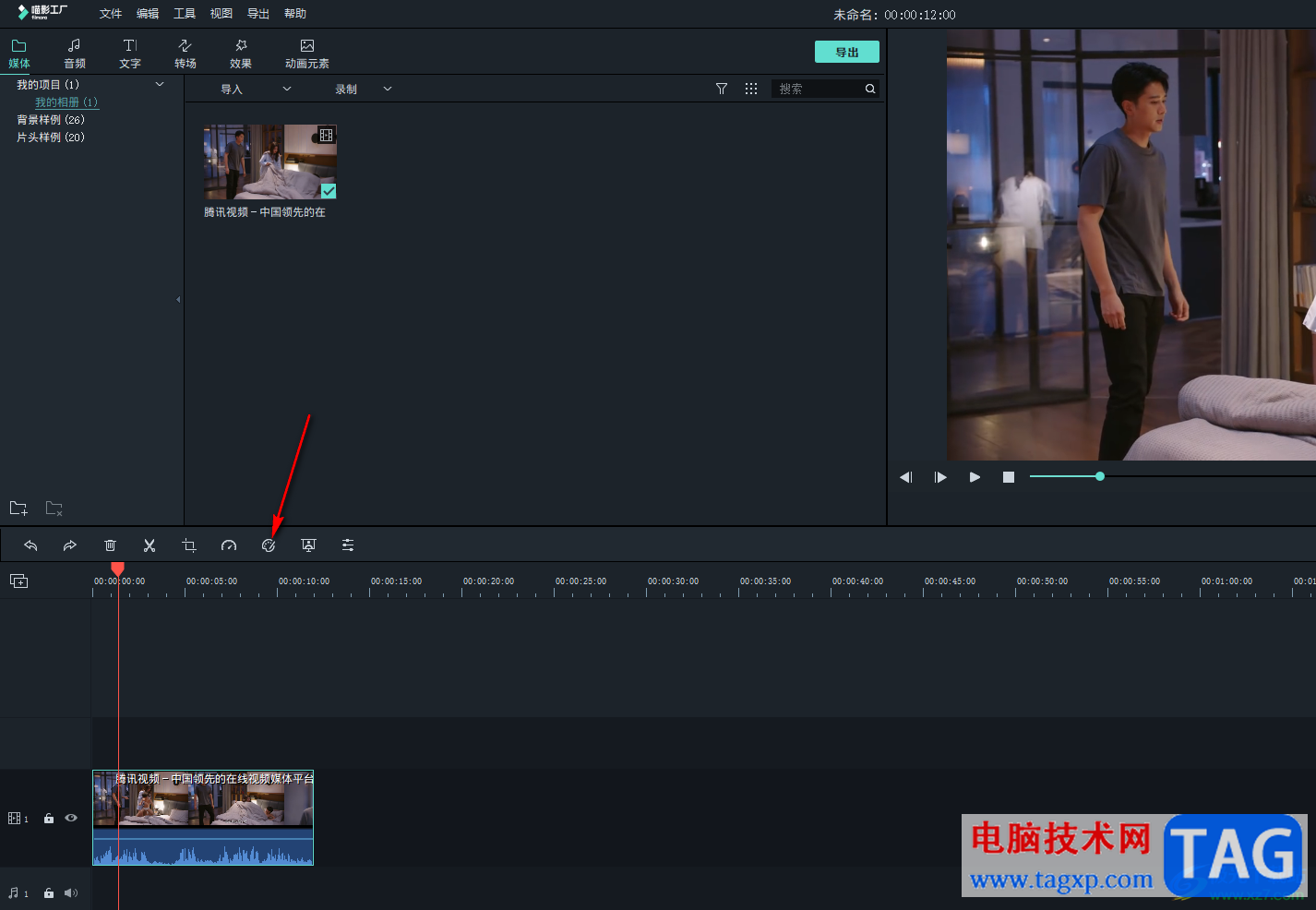Toggle visibility eye of video track 1

(71, 818)
